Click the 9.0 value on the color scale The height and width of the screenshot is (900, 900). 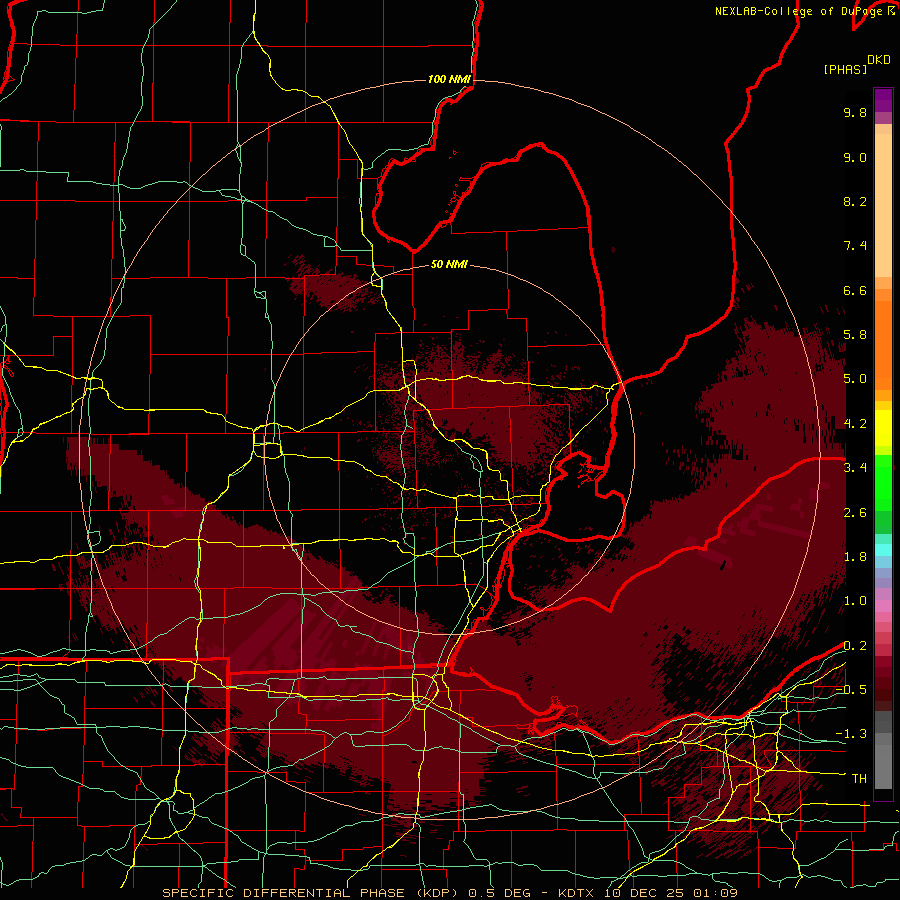855,157
